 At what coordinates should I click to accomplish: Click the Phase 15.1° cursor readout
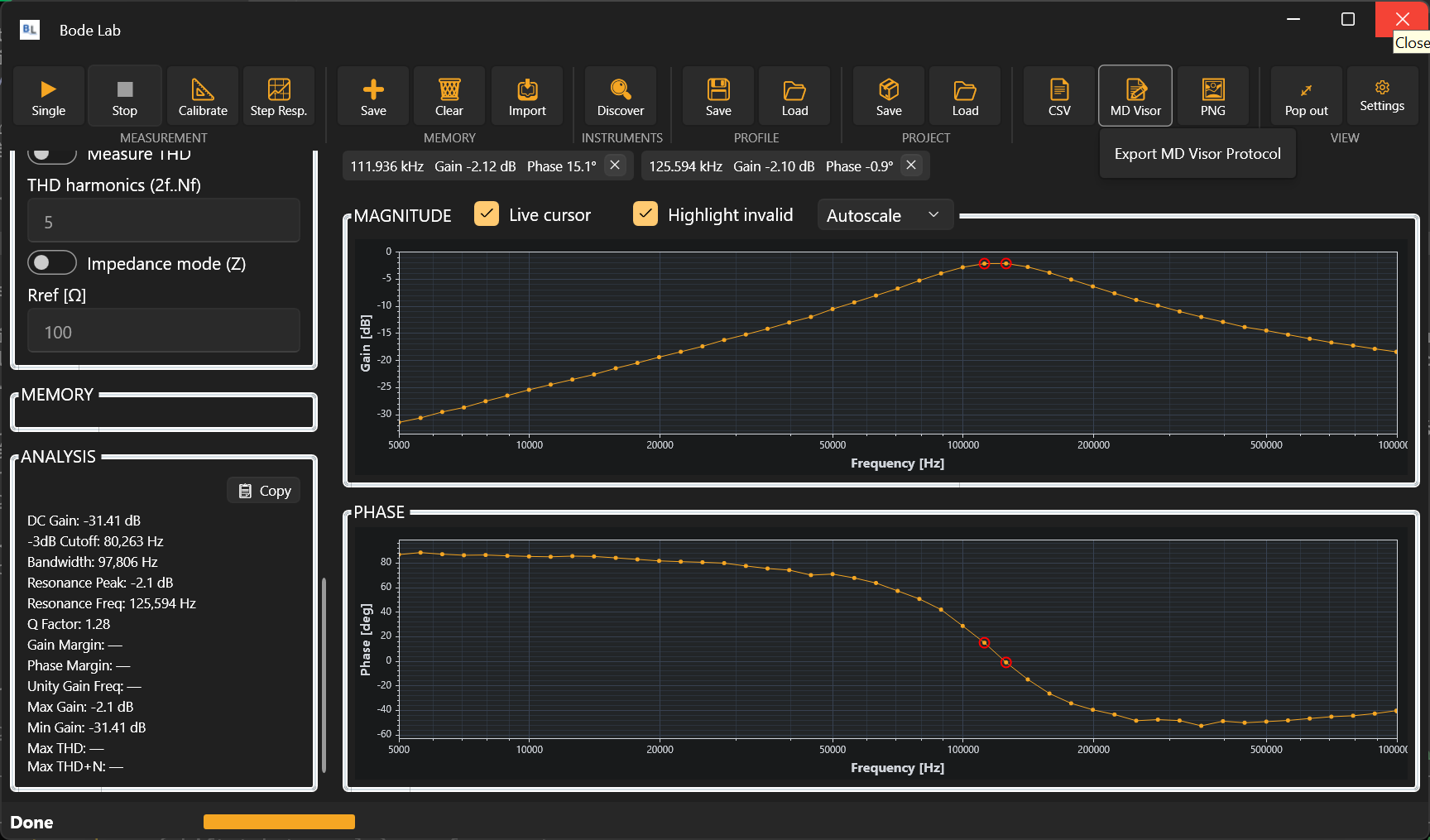click(x=562, y=166)
